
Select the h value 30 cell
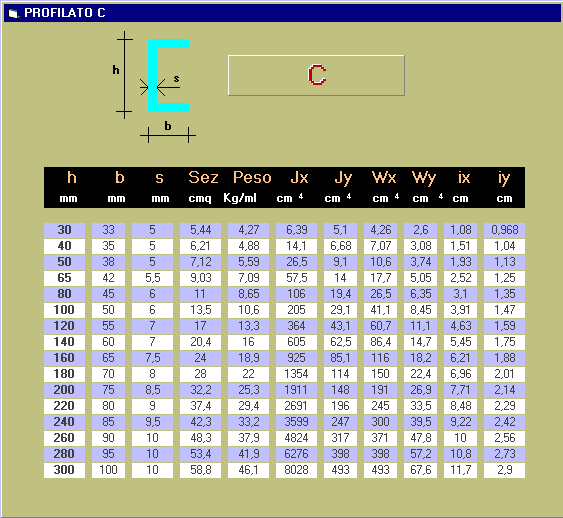pyautogui.click(x=65, y=230)
